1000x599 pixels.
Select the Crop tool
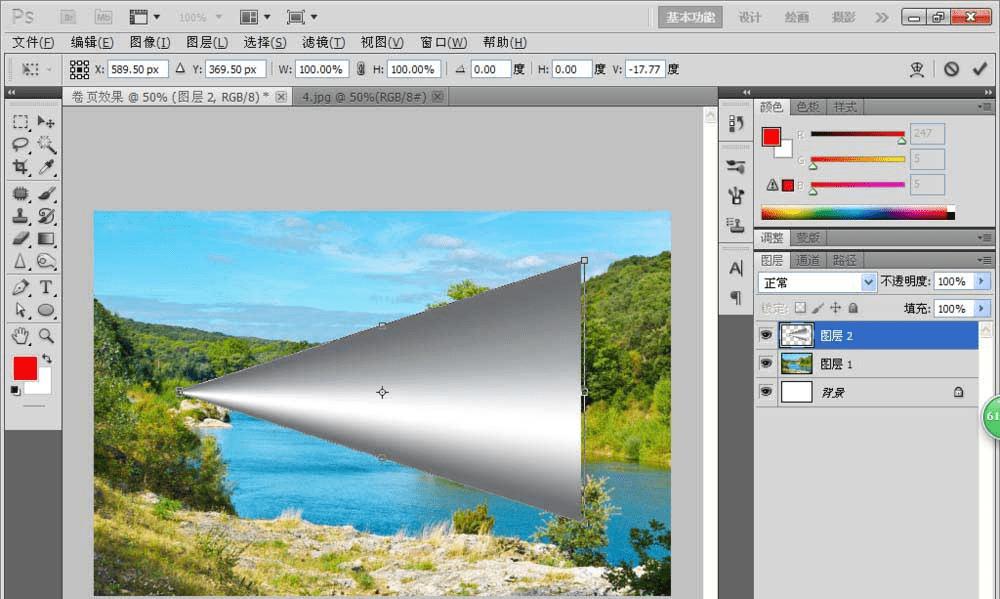pos(20,167)
